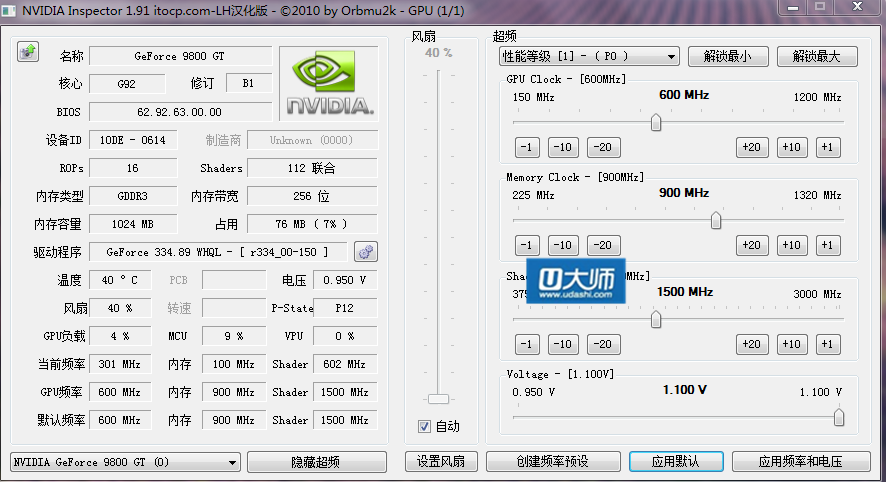Click the 1.100 V voltage value label
Screen dimensions: 886x482
[685, 390]
